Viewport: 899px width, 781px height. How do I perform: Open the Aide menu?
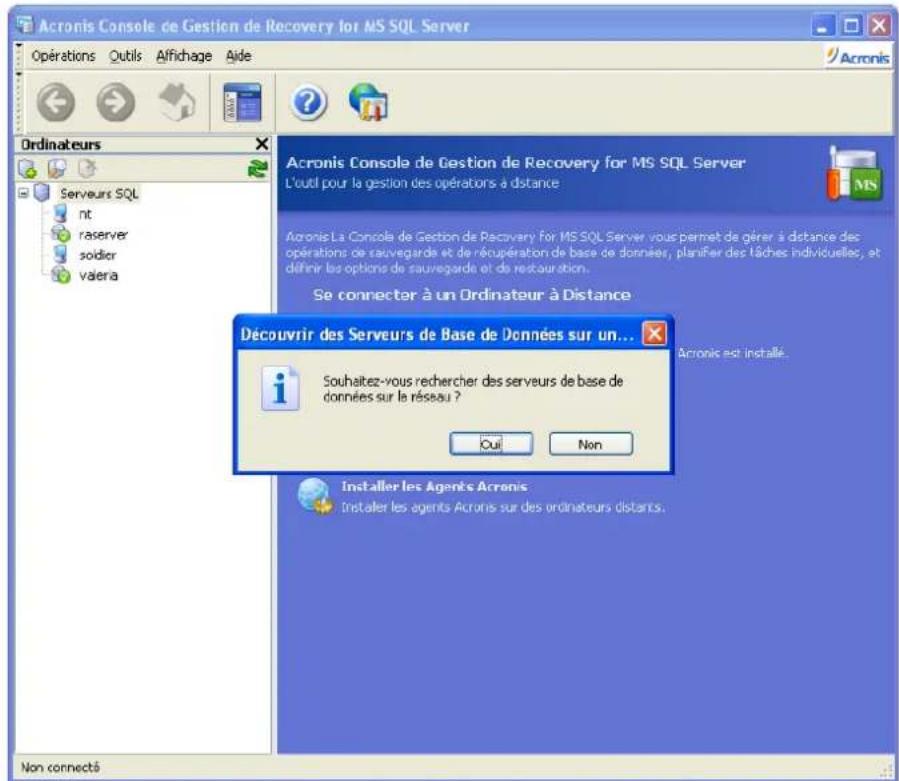[x=239, y=56]
